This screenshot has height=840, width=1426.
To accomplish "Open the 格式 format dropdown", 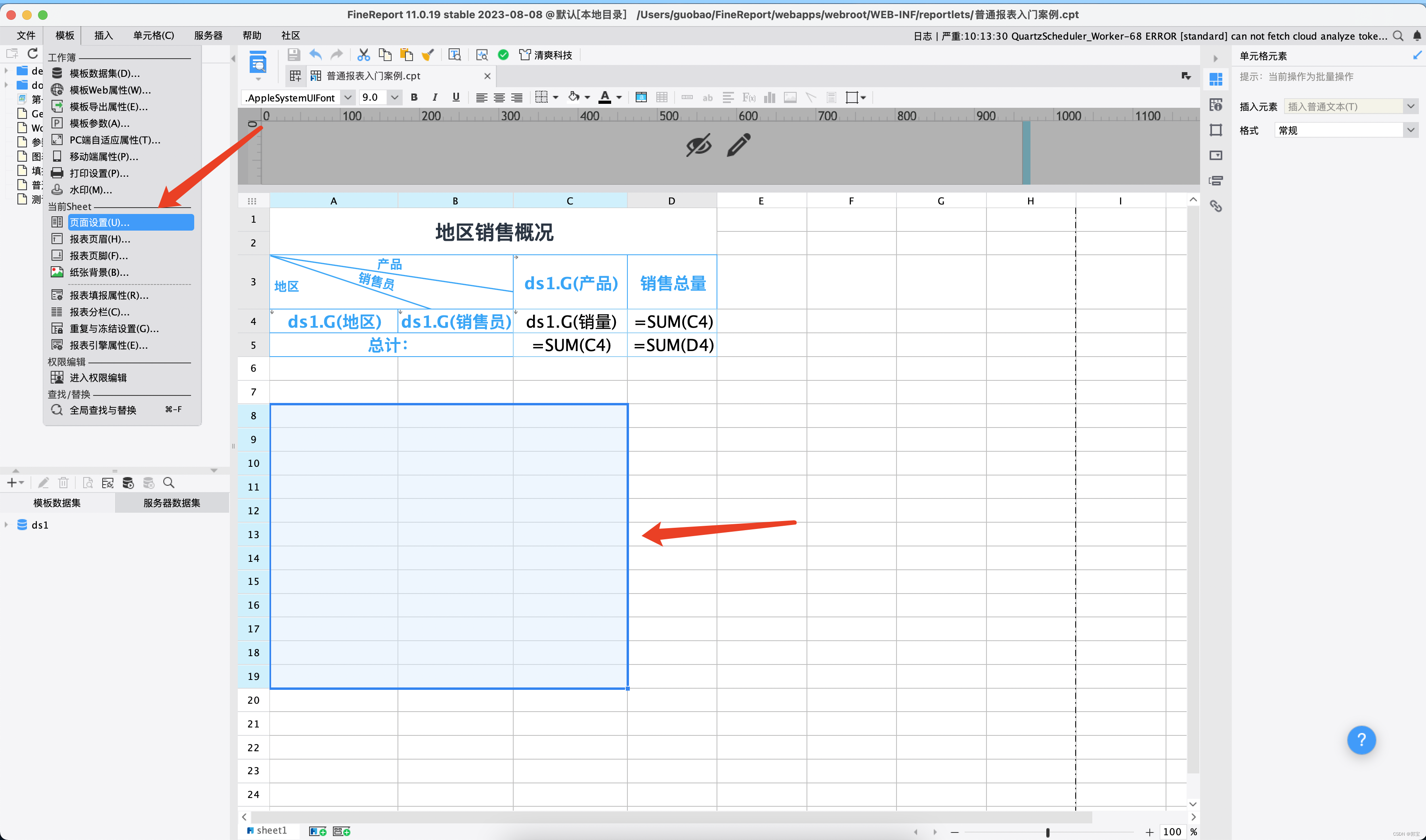I will (1410, 130).
